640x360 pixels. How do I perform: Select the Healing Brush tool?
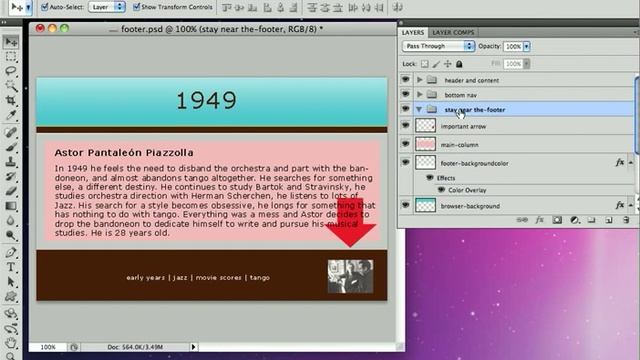click(11, 132)
